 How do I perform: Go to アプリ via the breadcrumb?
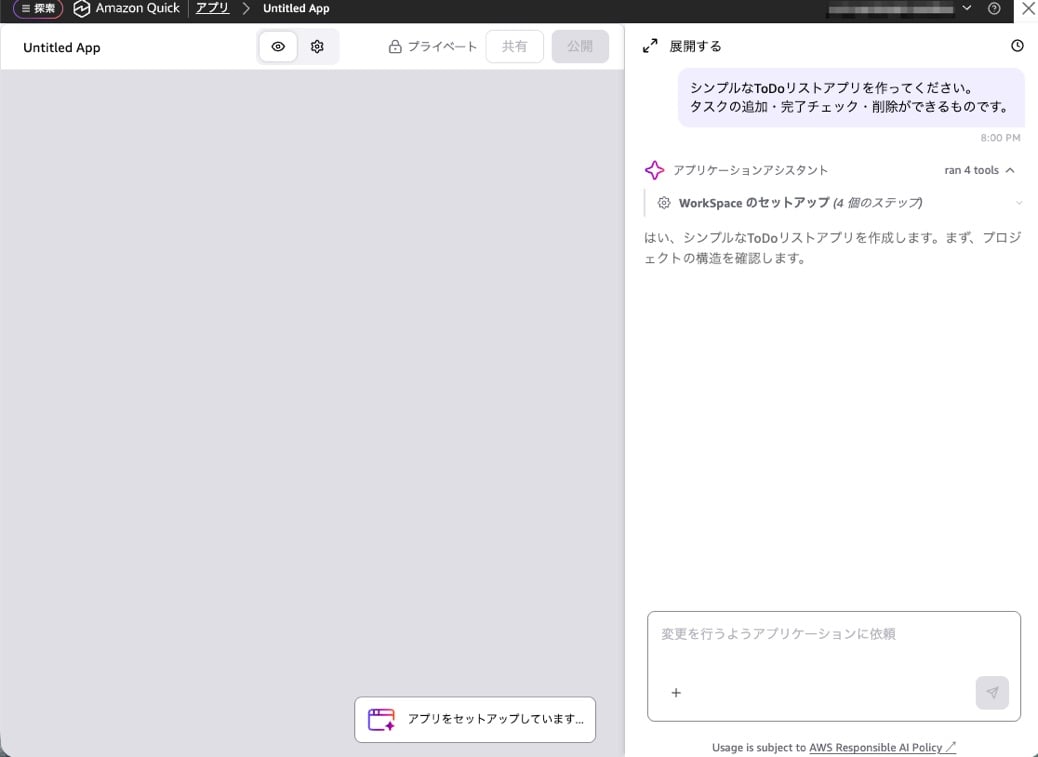coord(211,9)
